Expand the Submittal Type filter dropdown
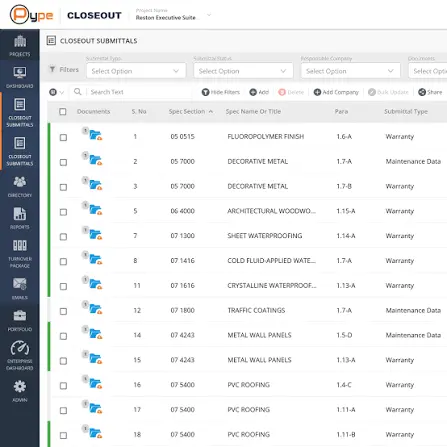447x447 pixels. click(136, 71)
